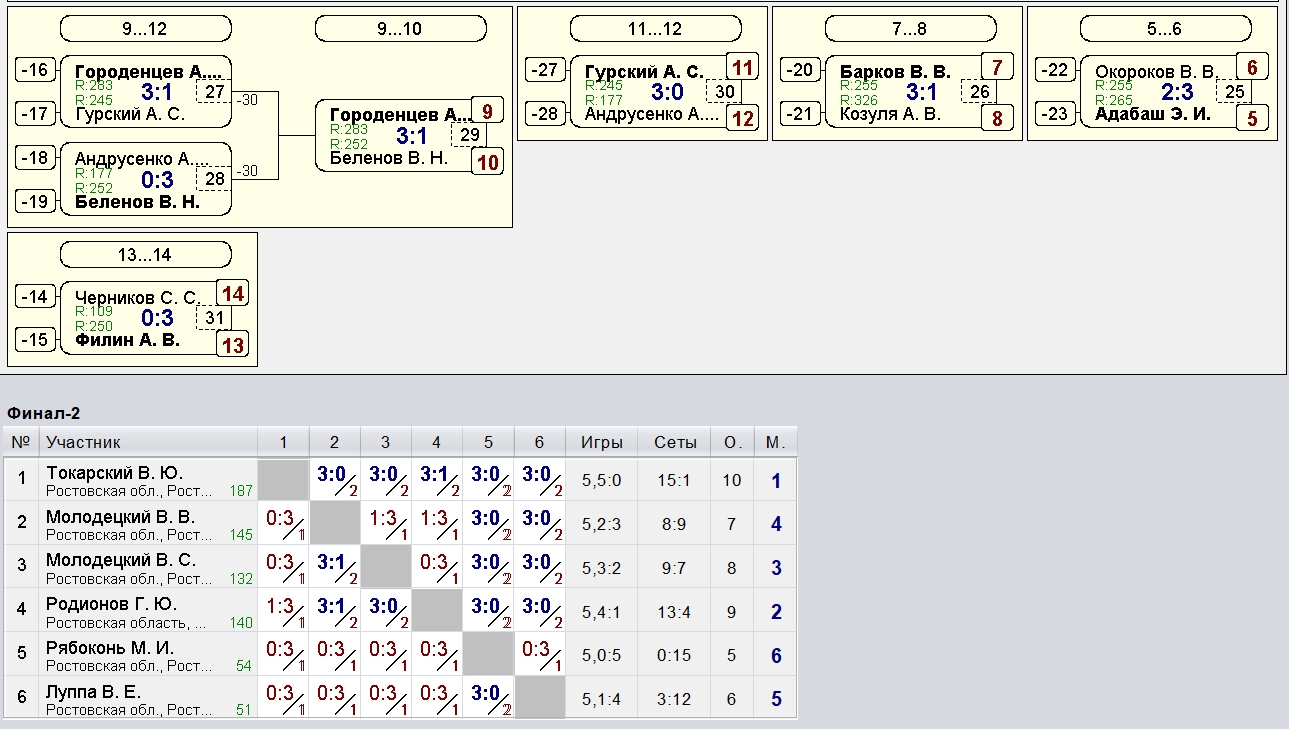The image size is (1289, 729).
Task: Click the -23 seed label
Action: pos(1054,114)
